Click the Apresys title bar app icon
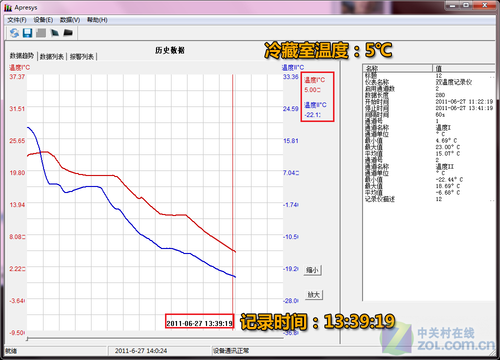This screenshot has width=500, height=360. pos(9,7)
